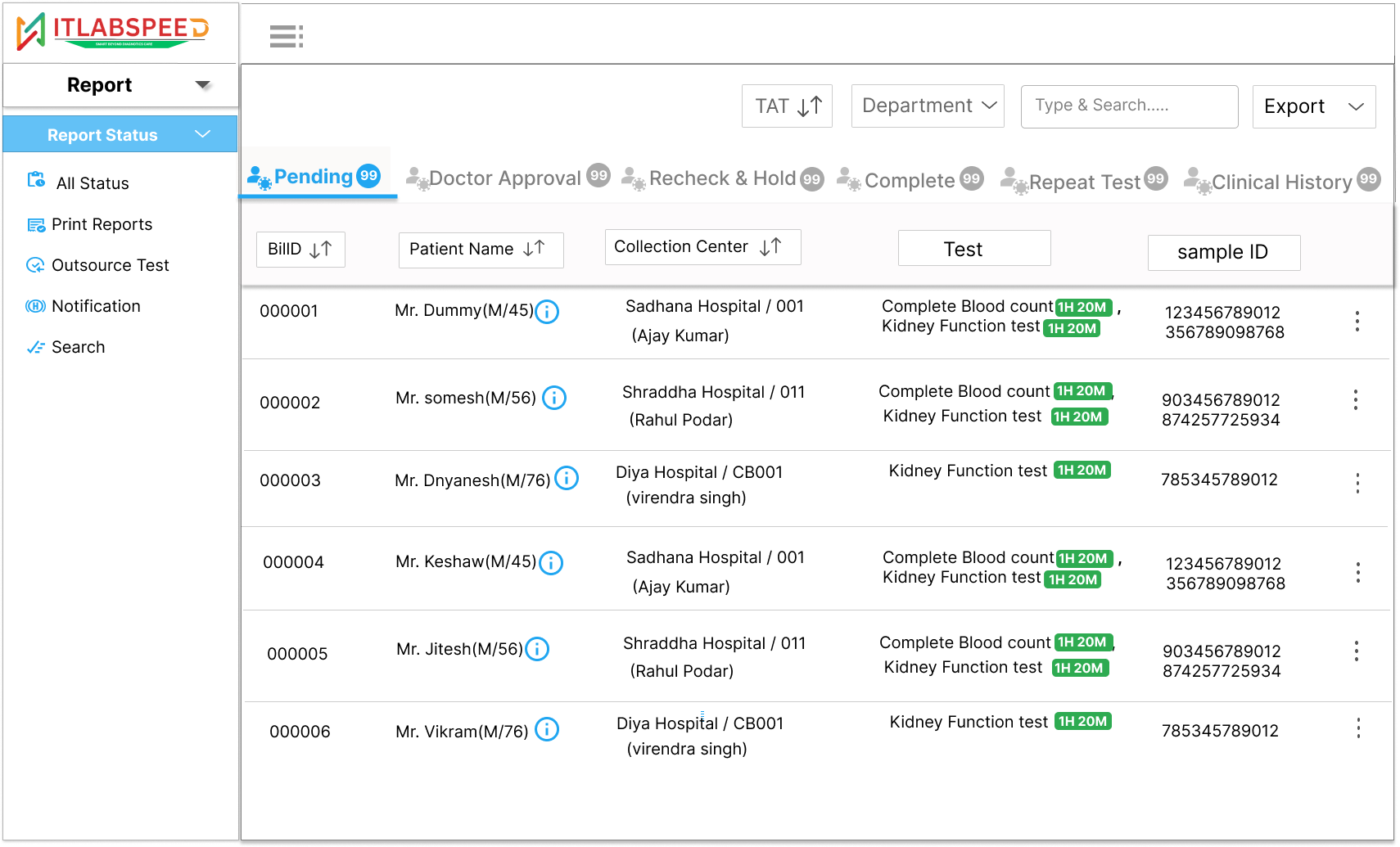The height and width of the screenshot is (847, 1400).
Task: Click bill number 000001
Action: coord(289,311)
